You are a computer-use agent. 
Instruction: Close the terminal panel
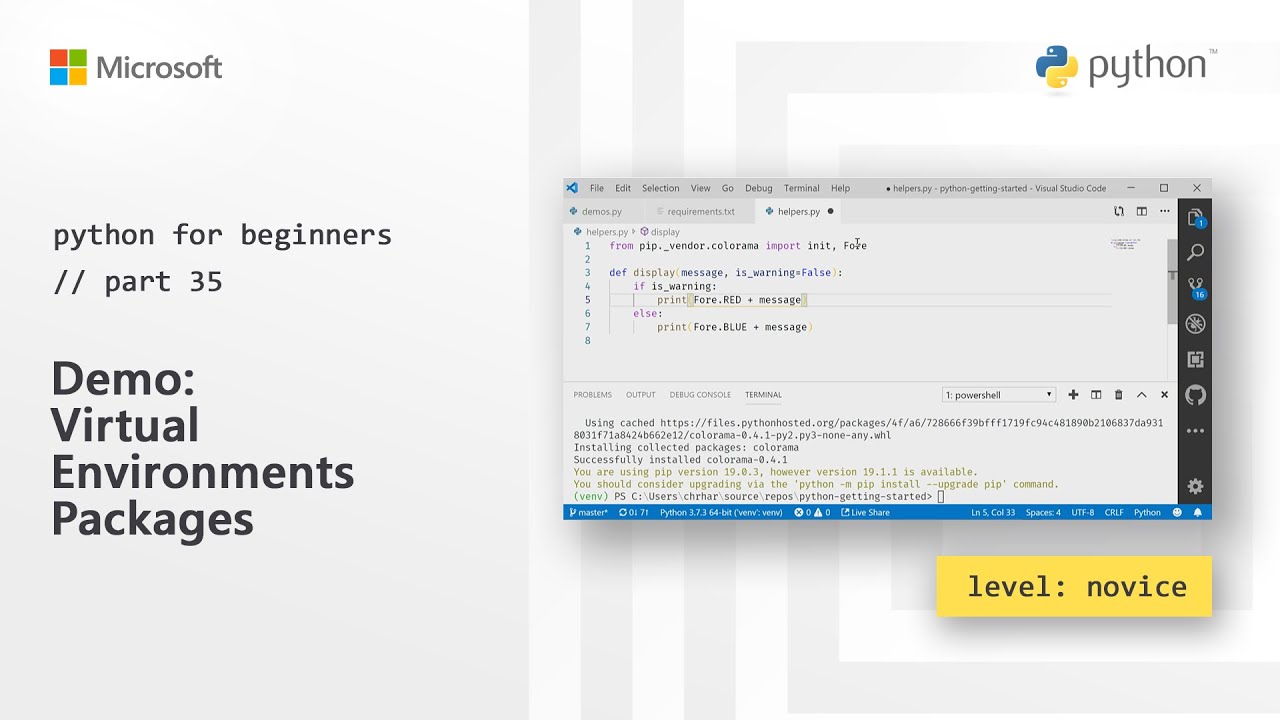click(x=1164, y=395)
